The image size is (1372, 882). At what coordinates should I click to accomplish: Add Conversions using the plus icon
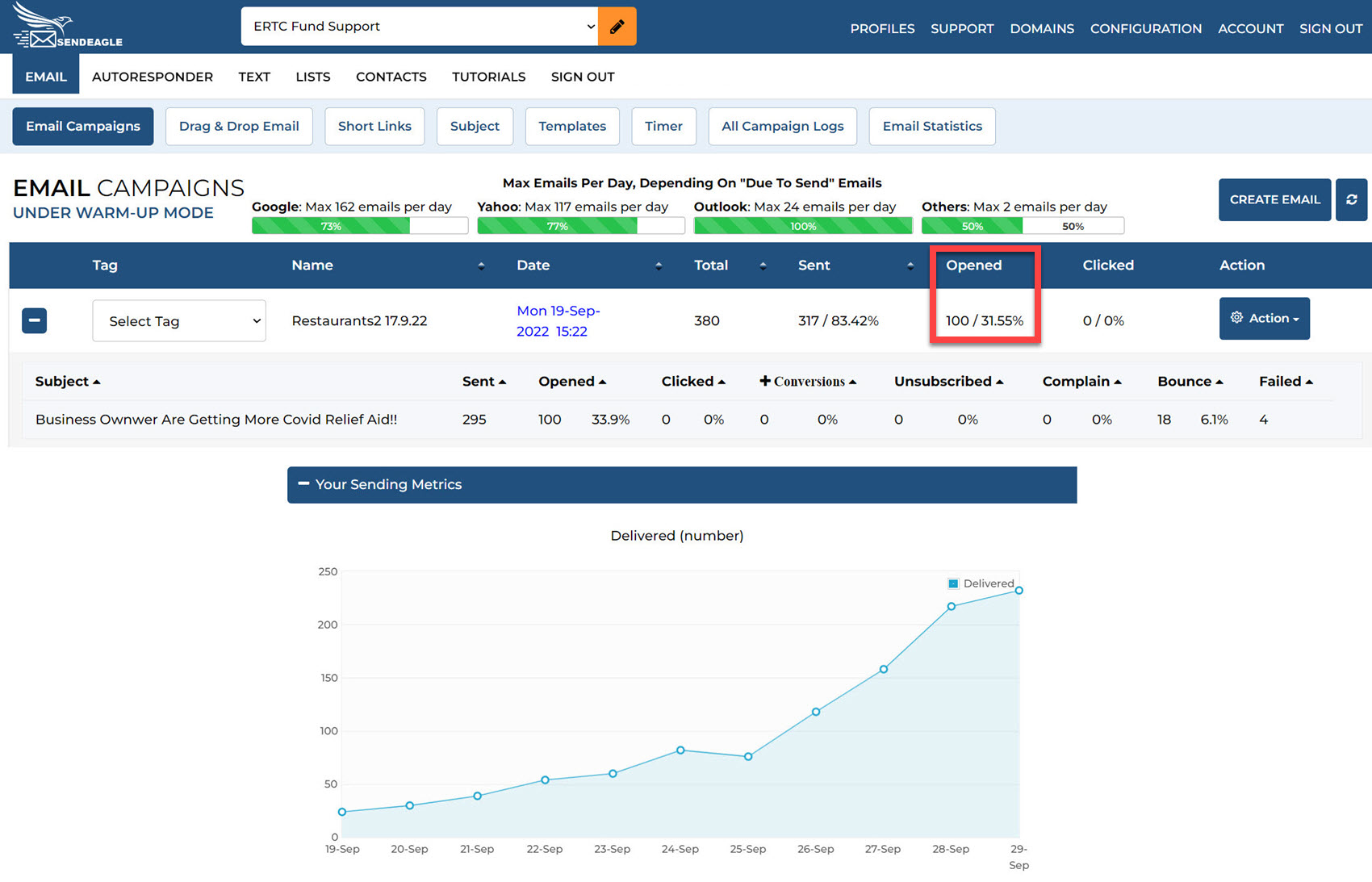764,381
